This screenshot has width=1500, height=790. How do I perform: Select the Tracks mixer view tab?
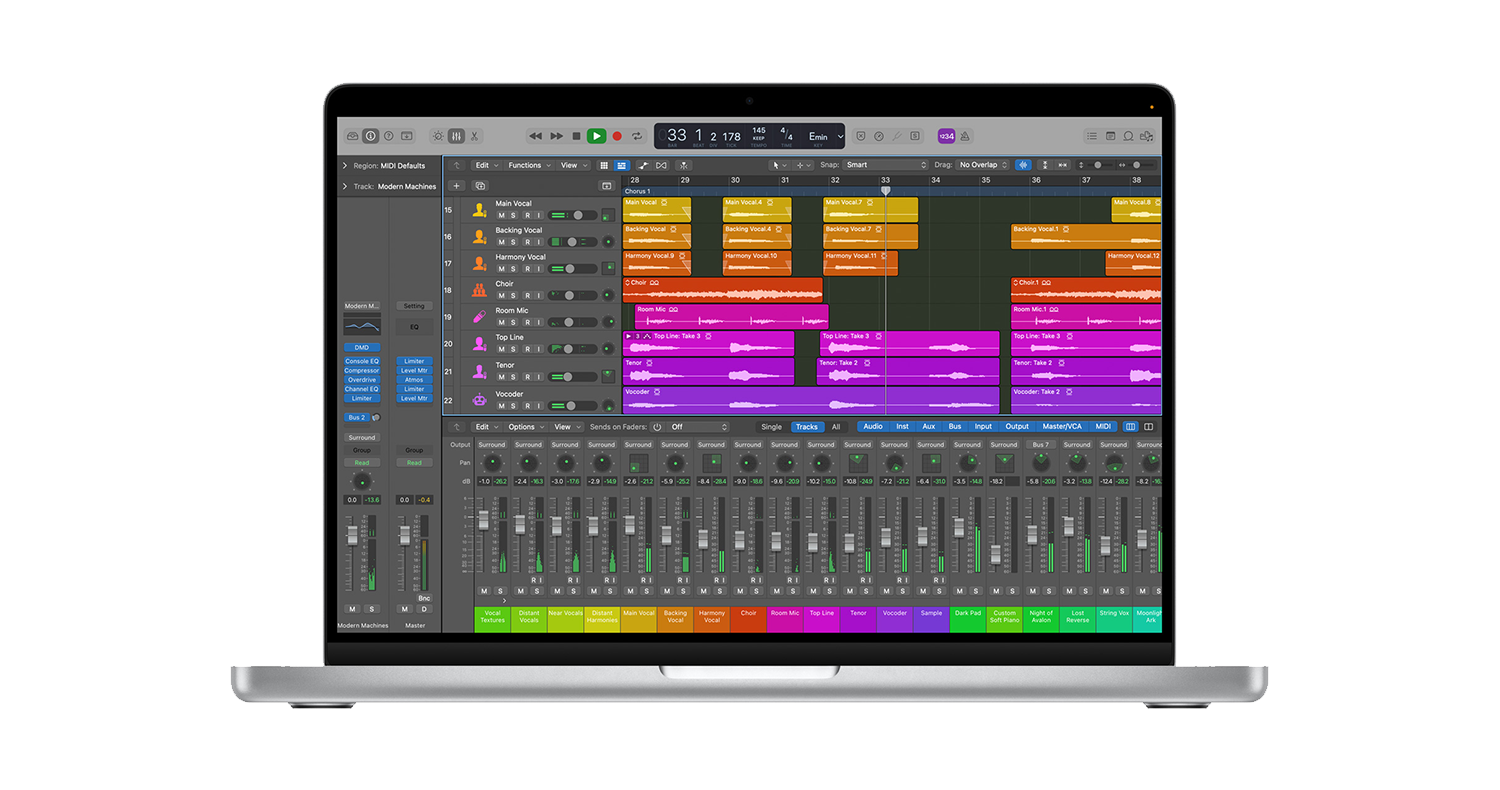click(x=806, y=427)
